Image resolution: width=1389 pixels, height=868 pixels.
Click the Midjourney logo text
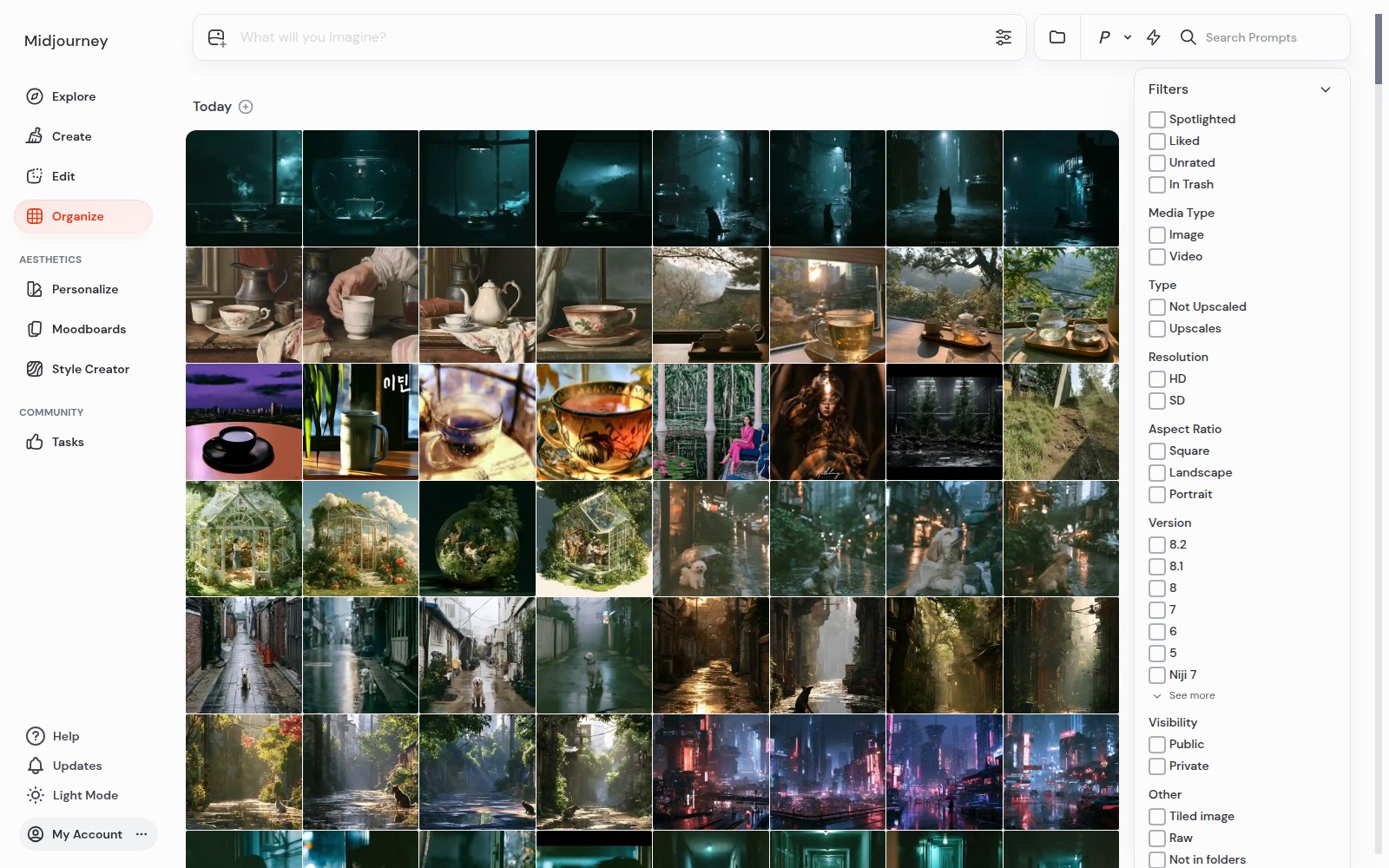tap(66, 41)
